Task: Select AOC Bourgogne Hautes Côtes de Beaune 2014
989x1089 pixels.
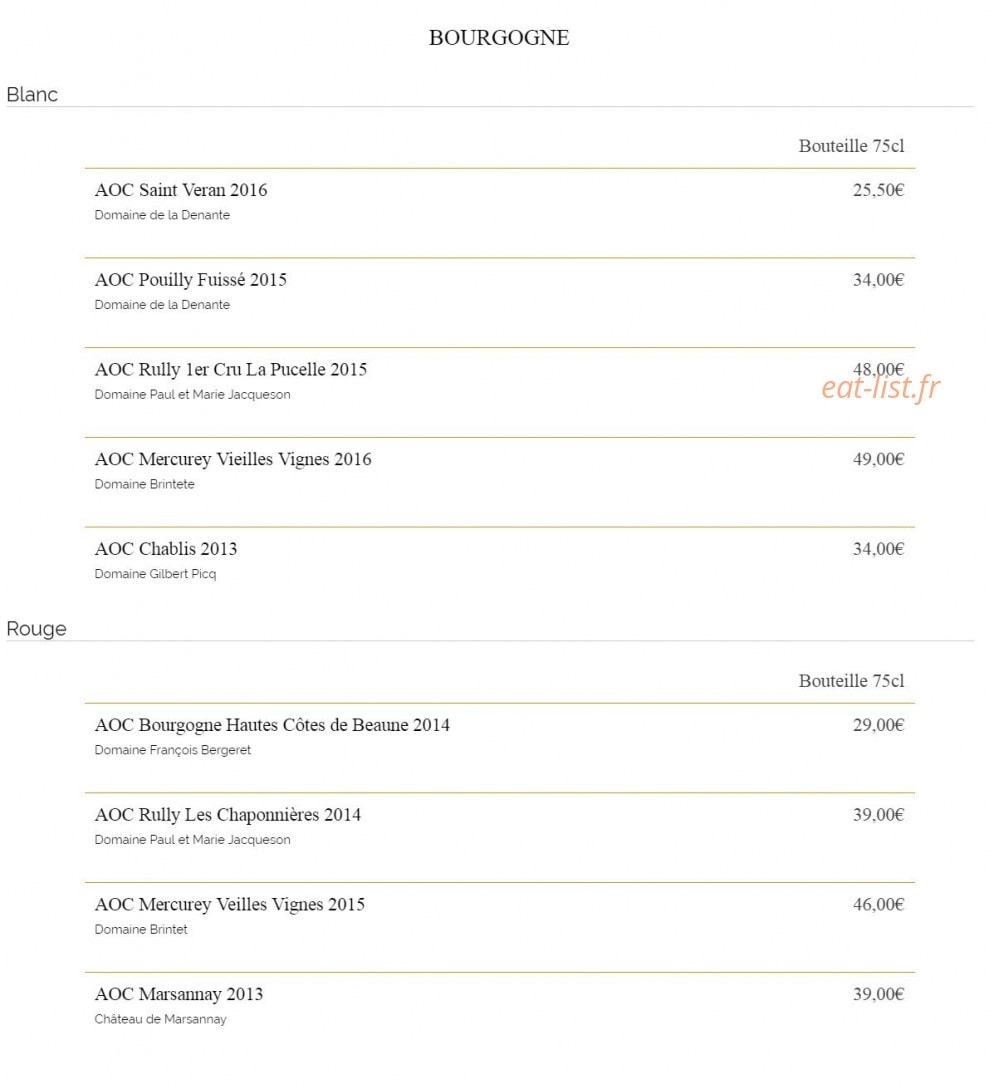Action: (272, 724)
